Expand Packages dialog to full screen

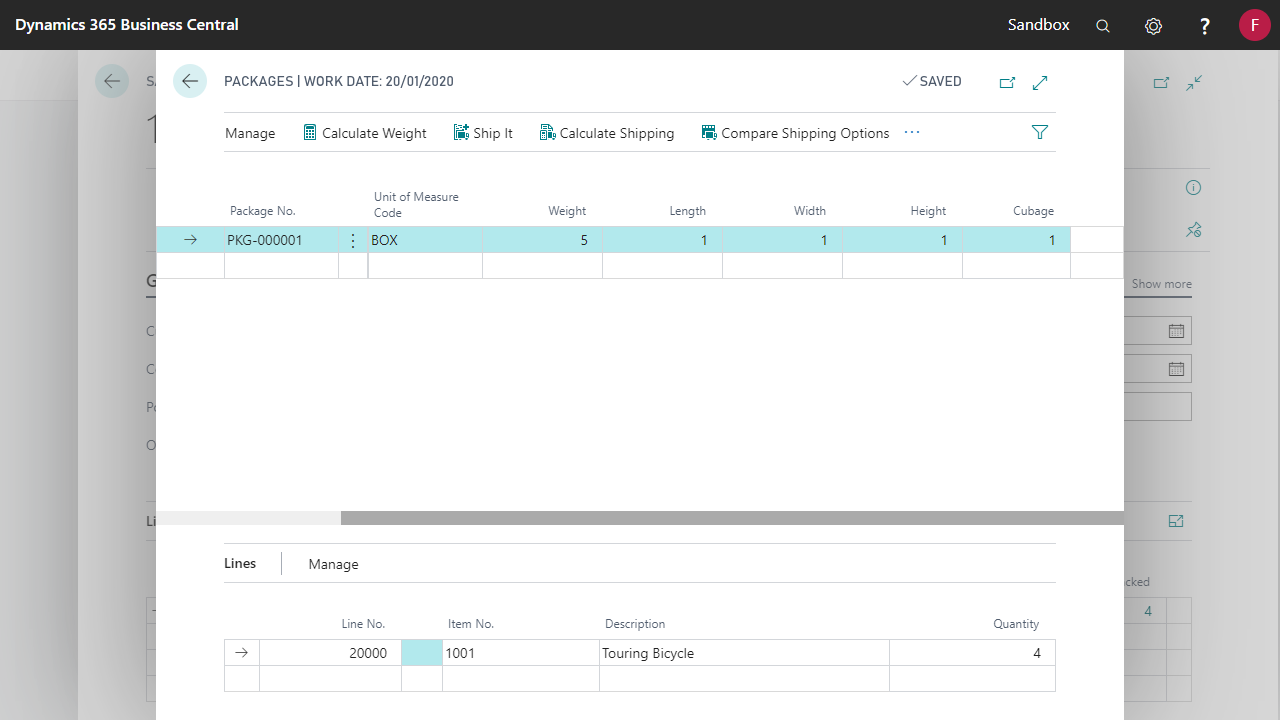(x=1040, y=82)
